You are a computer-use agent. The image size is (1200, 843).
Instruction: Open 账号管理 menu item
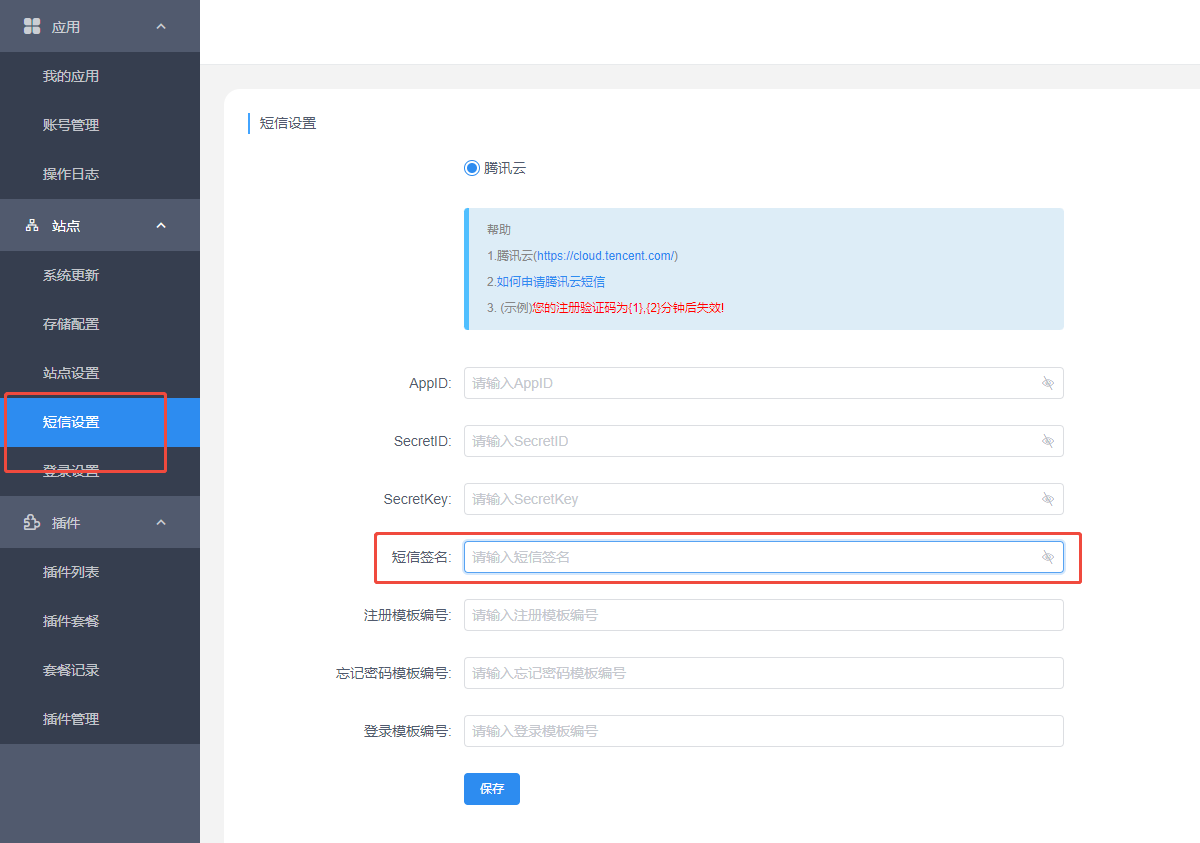100,125
